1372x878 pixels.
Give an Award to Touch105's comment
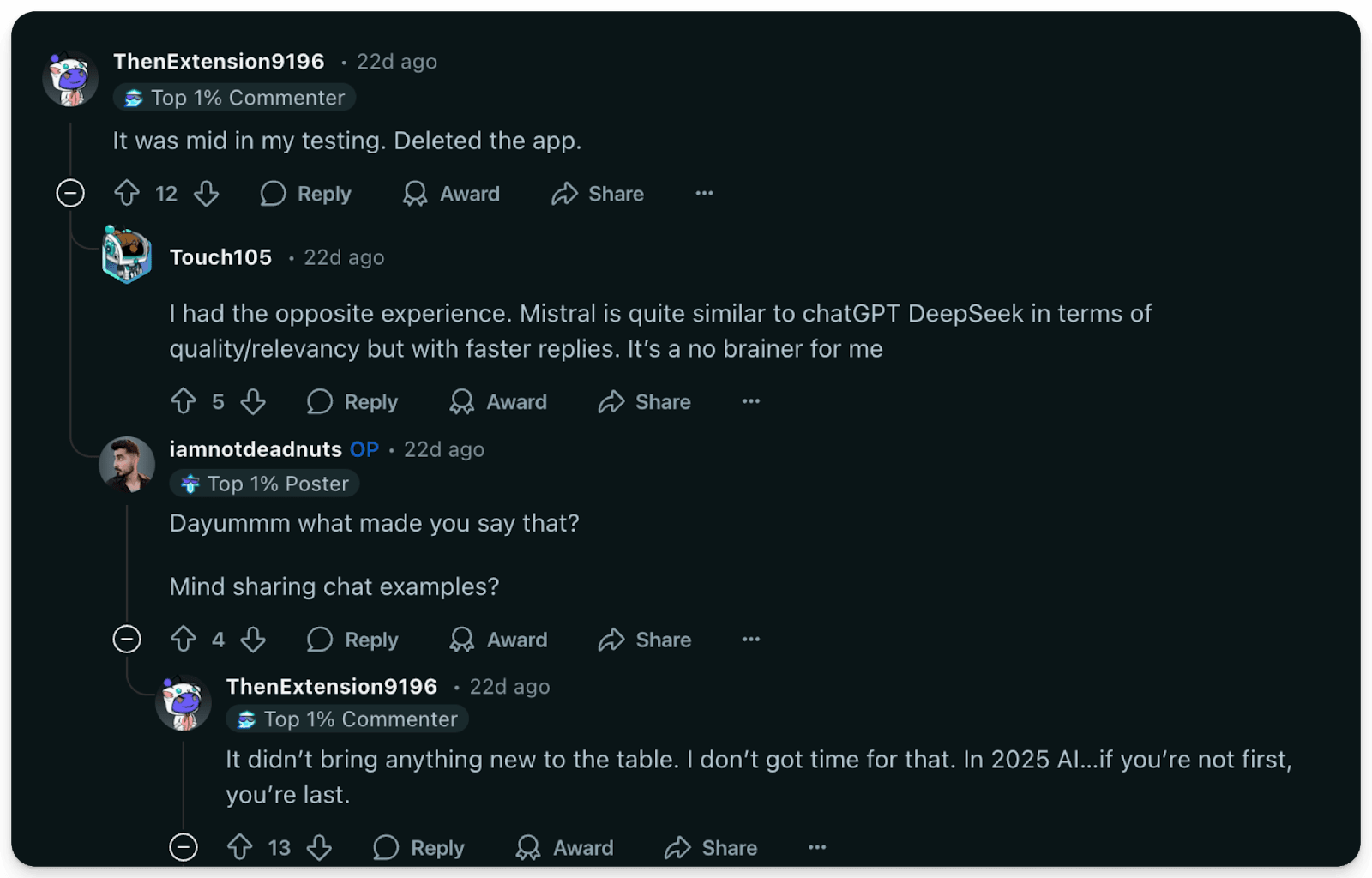tap(497, 401)
